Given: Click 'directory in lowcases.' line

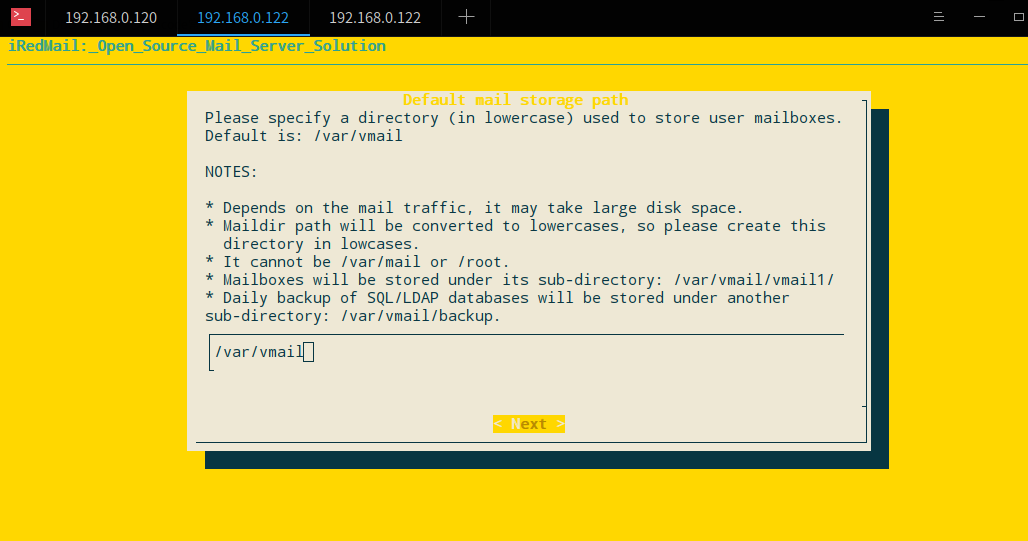Looking at the screenshot, I should click(x=321, y=244).
